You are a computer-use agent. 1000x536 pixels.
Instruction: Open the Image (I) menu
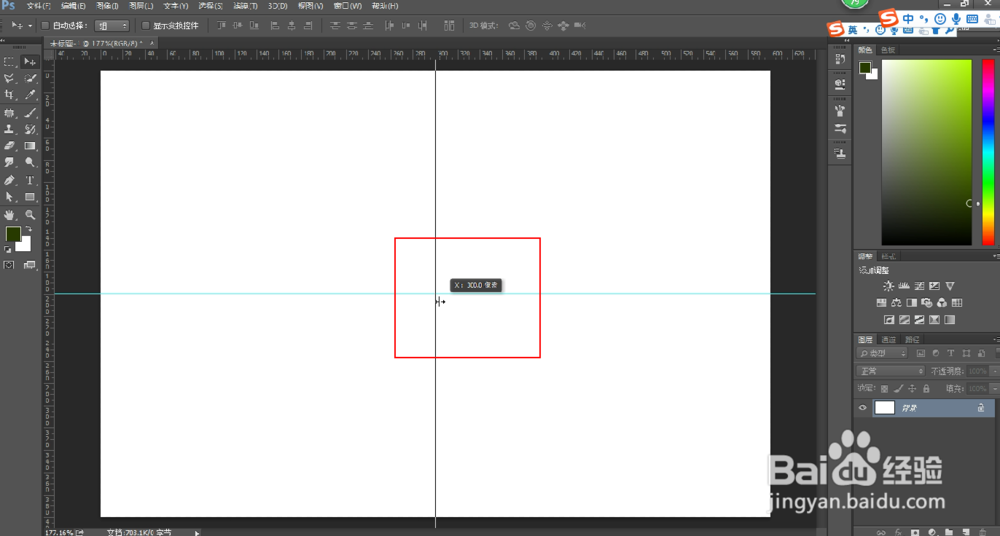[x=107, y=6]
